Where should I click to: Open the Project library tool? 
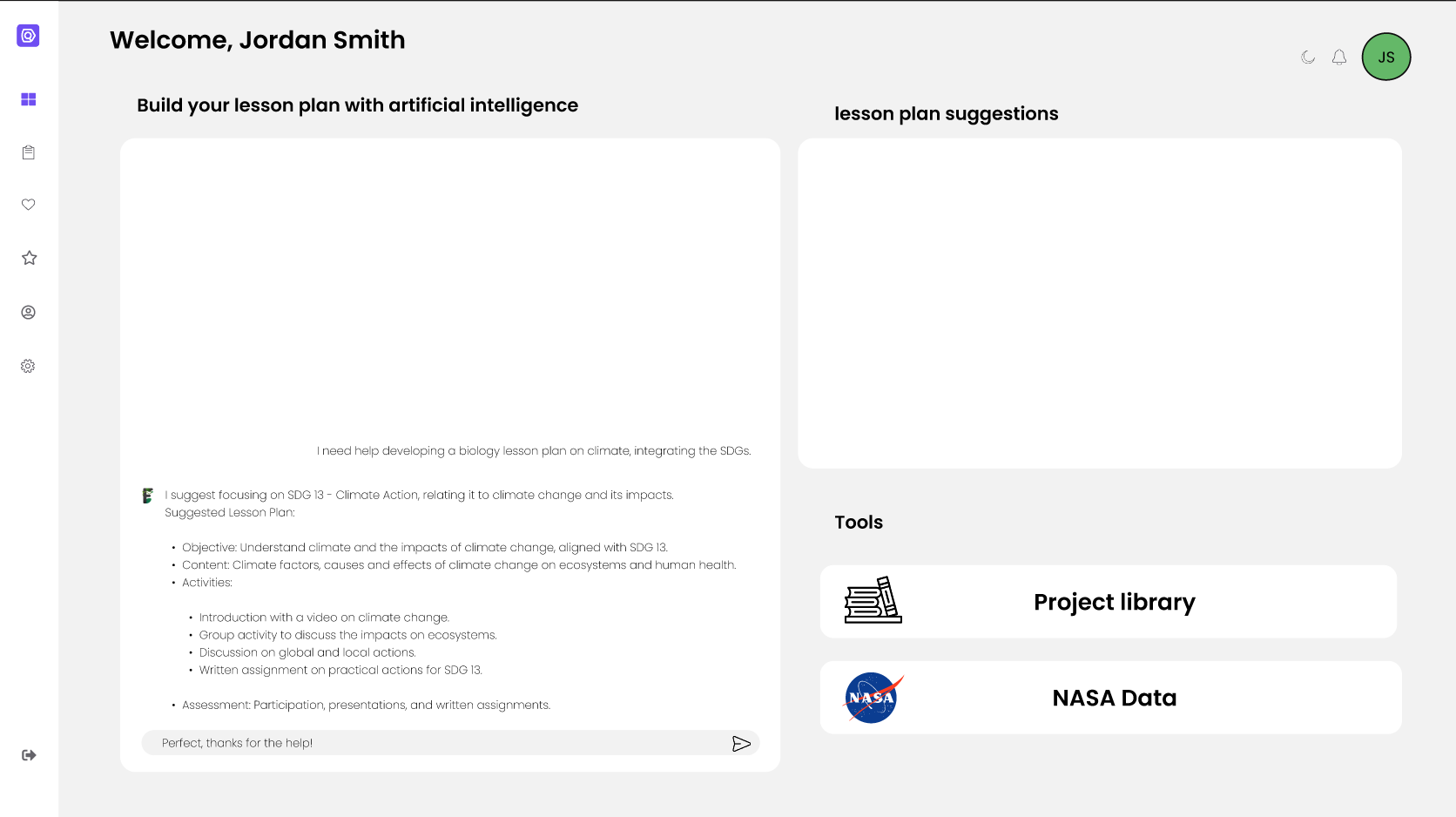pyautogui.click(x=1109, y=602)
